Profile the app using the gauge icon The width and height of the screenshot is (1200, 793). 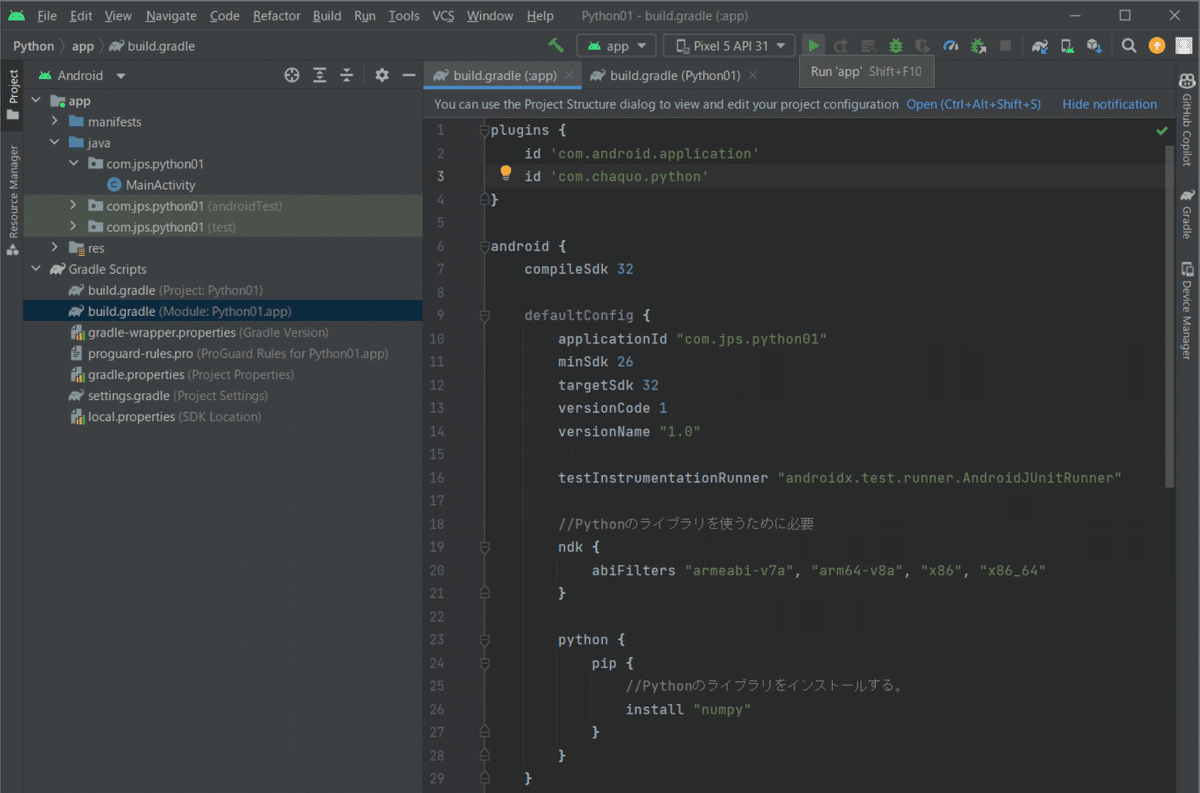click(950, 45)
